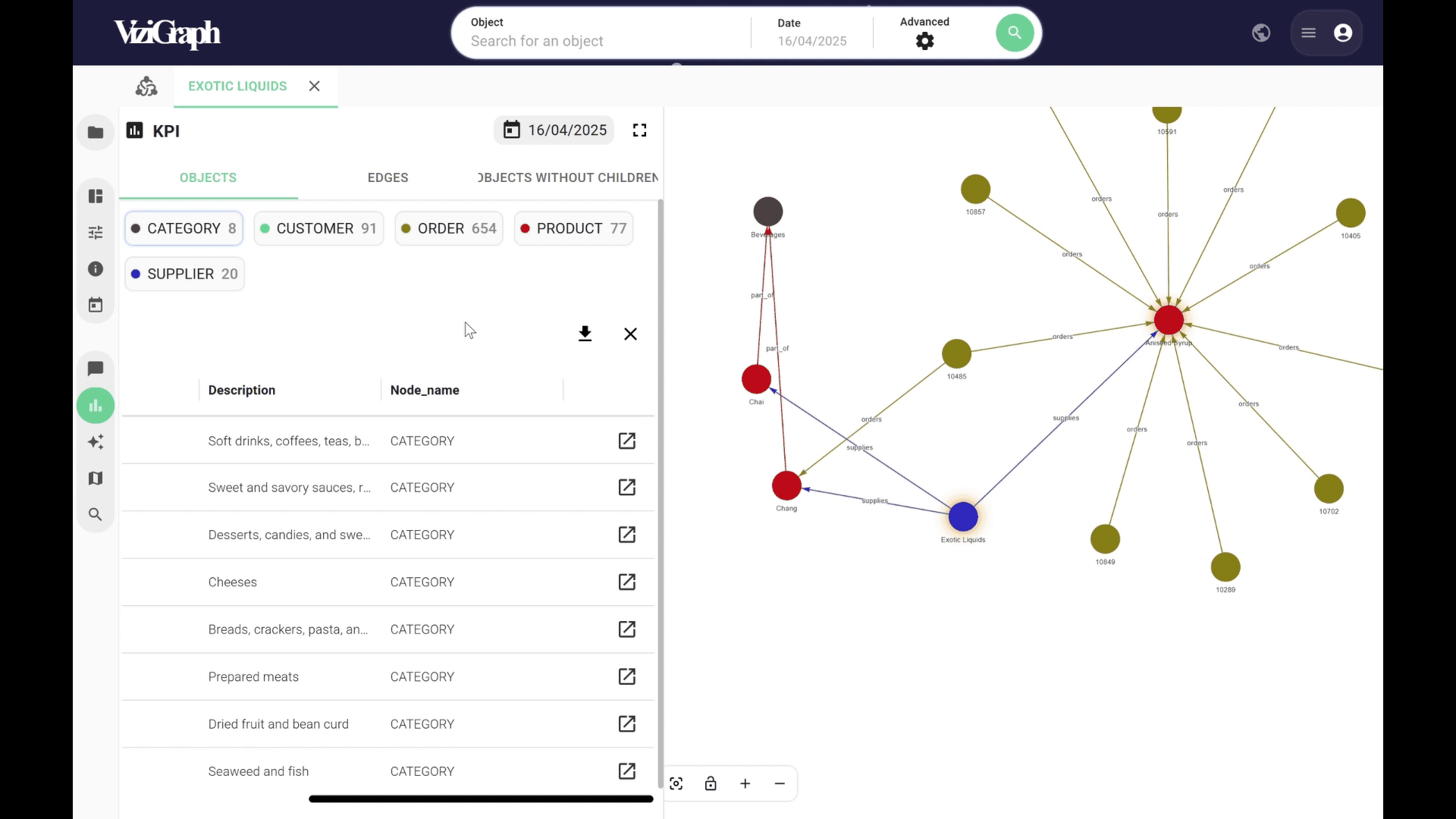Toggle the SUPPLIER 20 filter chip
The height and width of the screenshot is (819, 1456).
coord(184,274)
